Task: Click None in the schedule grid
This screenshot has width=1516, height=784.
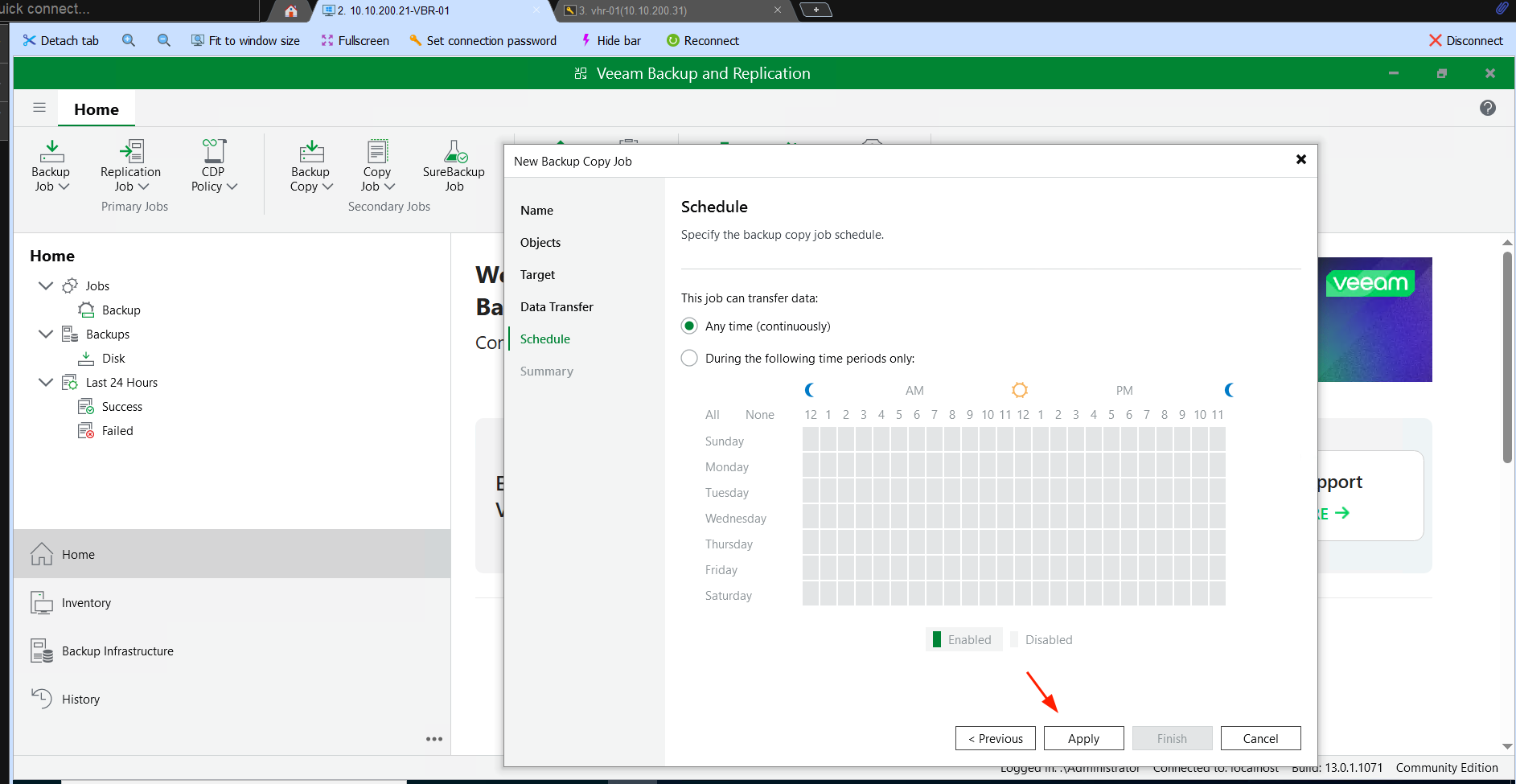Action: [x=760, y=414]
